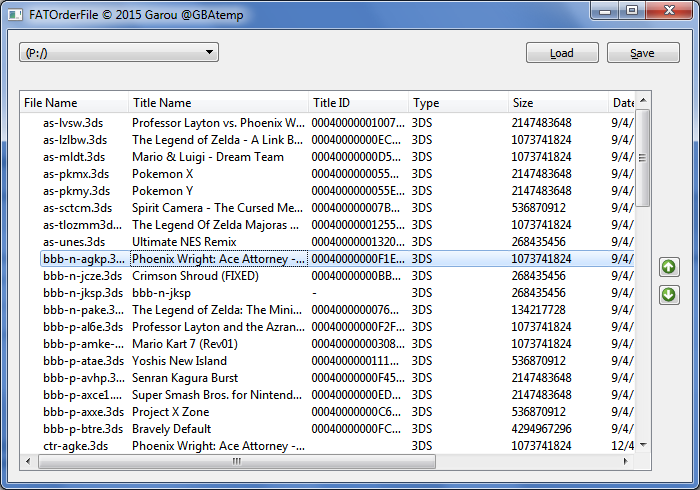Image resolution: width=700 pixels, height=490 pixels.
Task: Select file as-pkmx.3ds
Action: pyautogui.click(x=76, y=174)
